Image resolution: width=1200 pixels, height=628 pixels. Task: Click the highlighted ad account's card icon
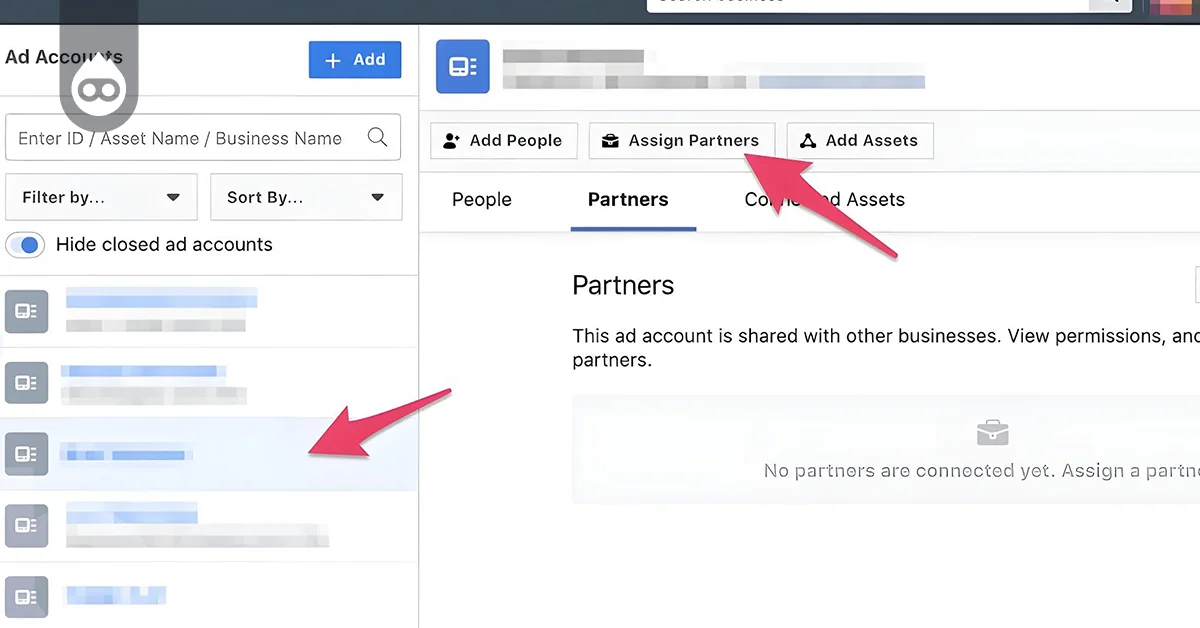(x=26, y=454)
